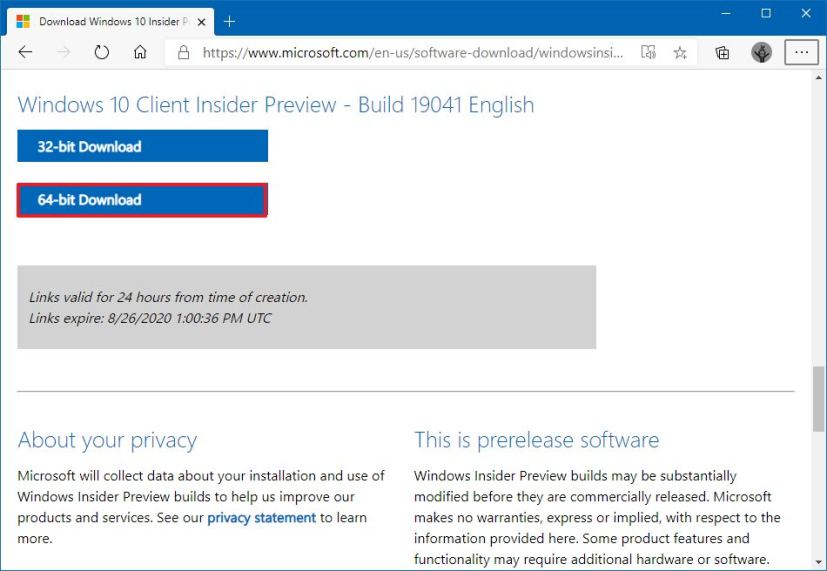
Task: Click the forward navigation arrow
Action: click(64, 52)
